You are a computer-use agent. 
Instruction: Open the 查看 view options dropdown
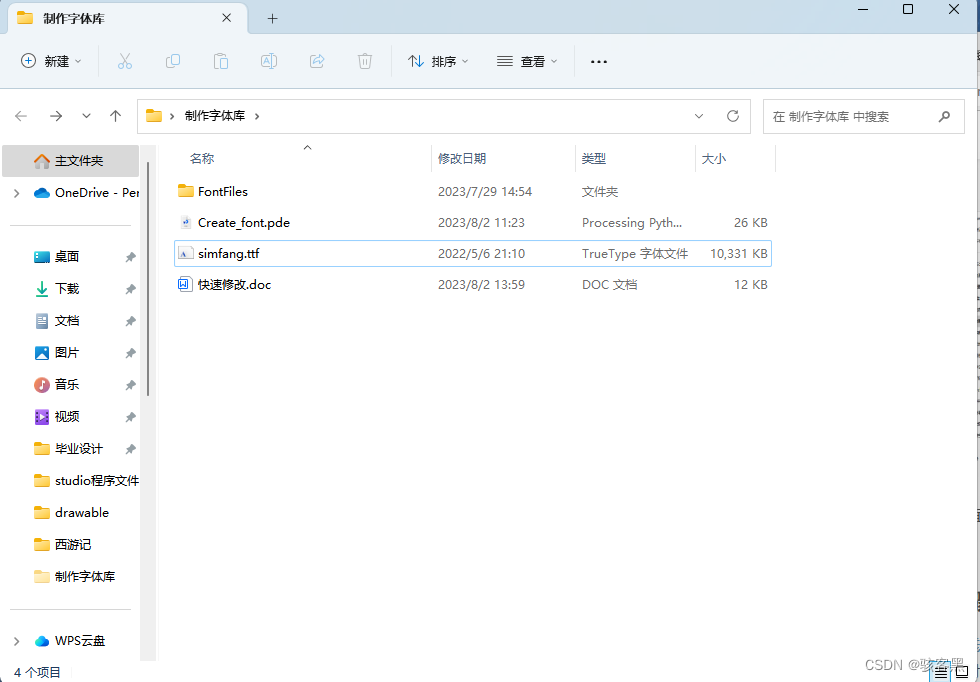point(527,61)
